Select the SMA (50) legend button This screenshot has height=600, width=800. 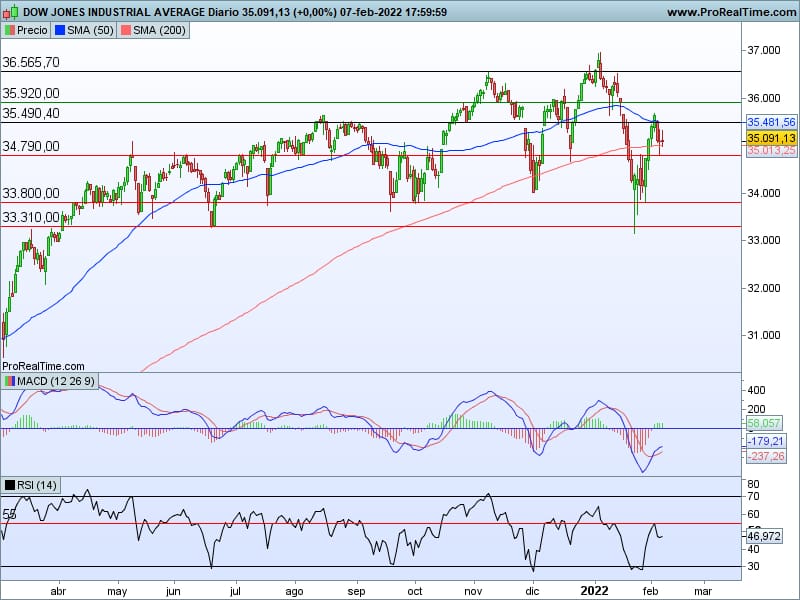tap(84, 30)
